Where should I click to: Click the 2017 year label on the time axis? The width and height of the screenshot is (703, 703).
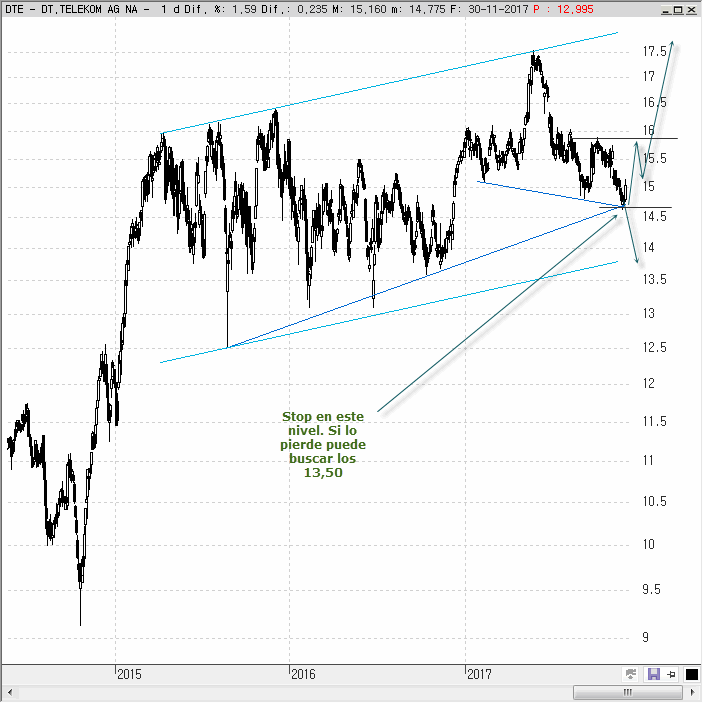coord(479,674)
